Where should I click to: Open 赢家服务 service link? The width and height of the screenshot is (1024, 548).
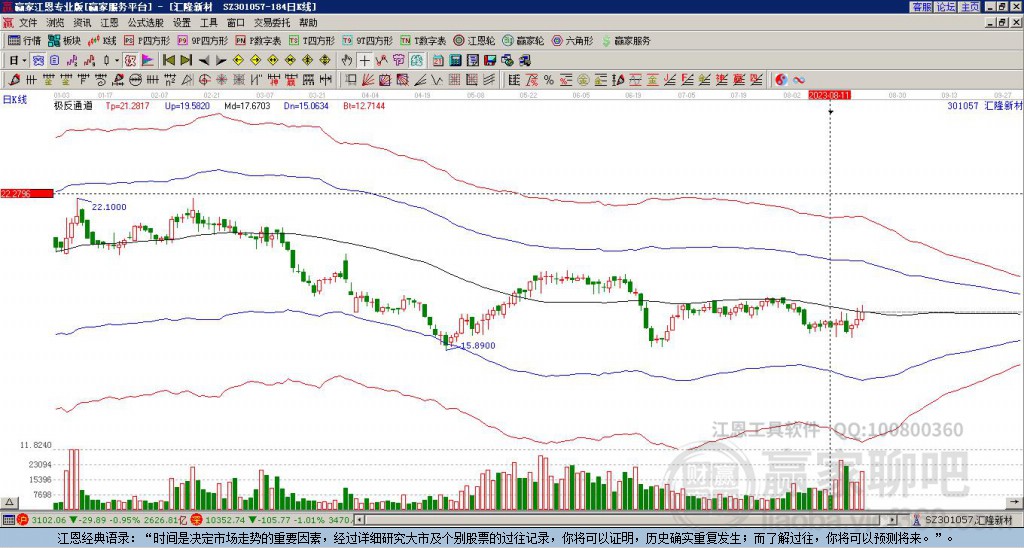point(626,40)
